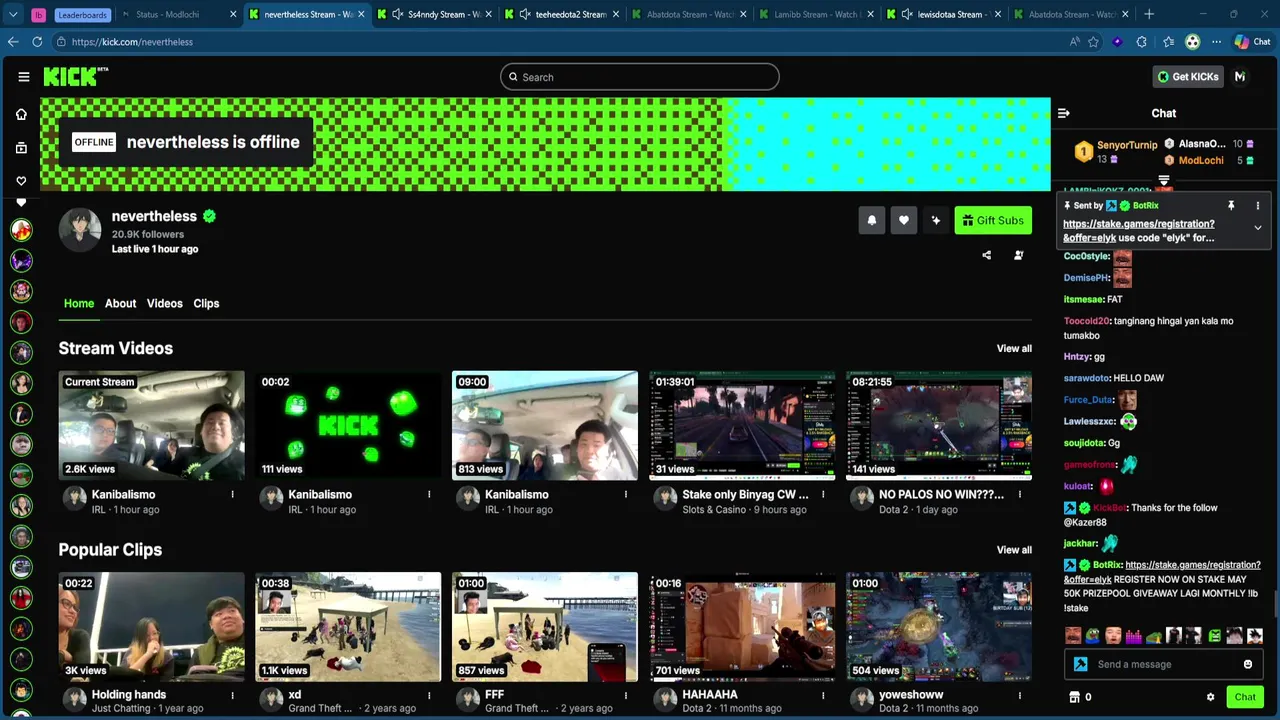Viewport: 1280px width, 720px height.
Task: Open the Kick hamburger menu
Action: click(x=23, y=77)
